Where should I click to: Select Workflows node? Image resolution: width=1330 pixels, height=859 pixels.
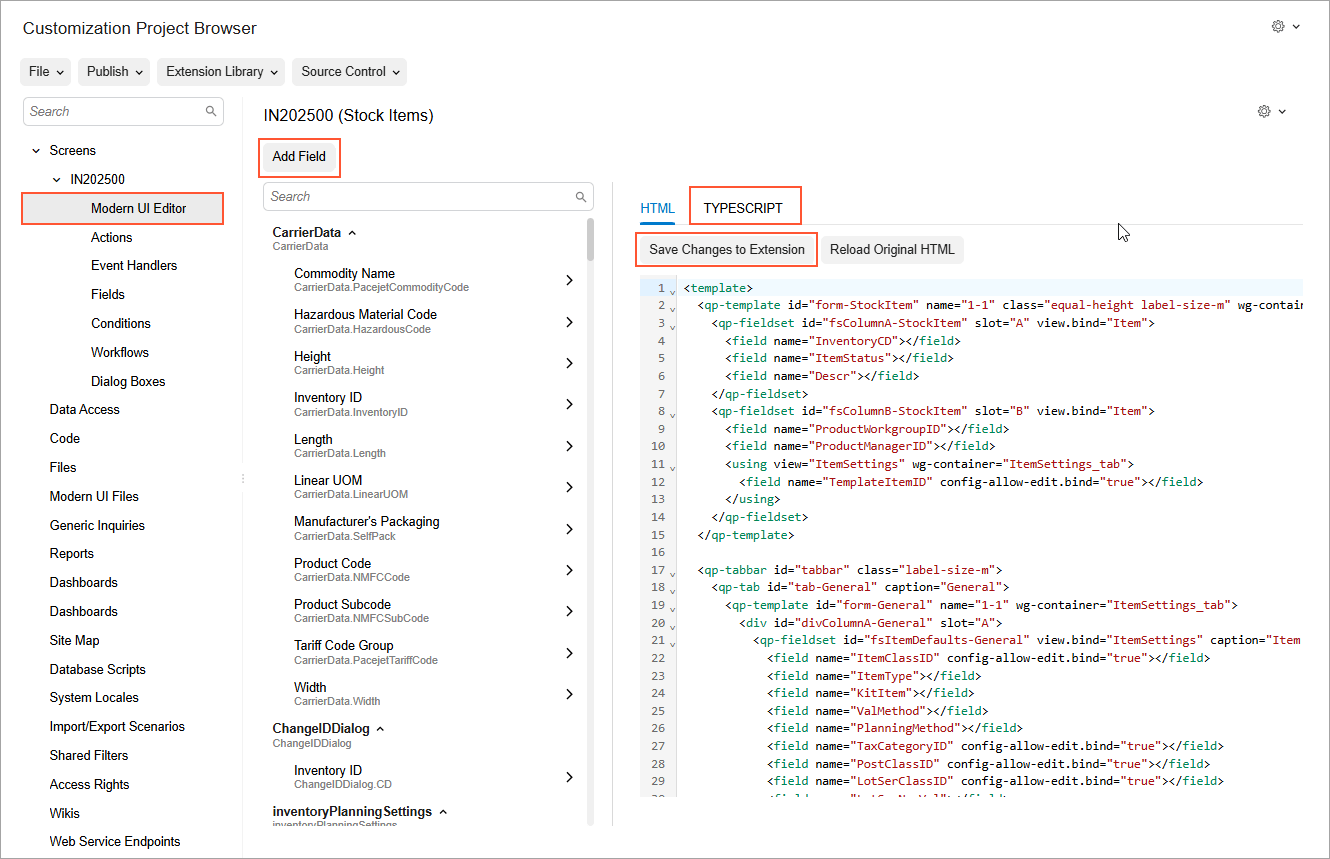tap(120, 353)
